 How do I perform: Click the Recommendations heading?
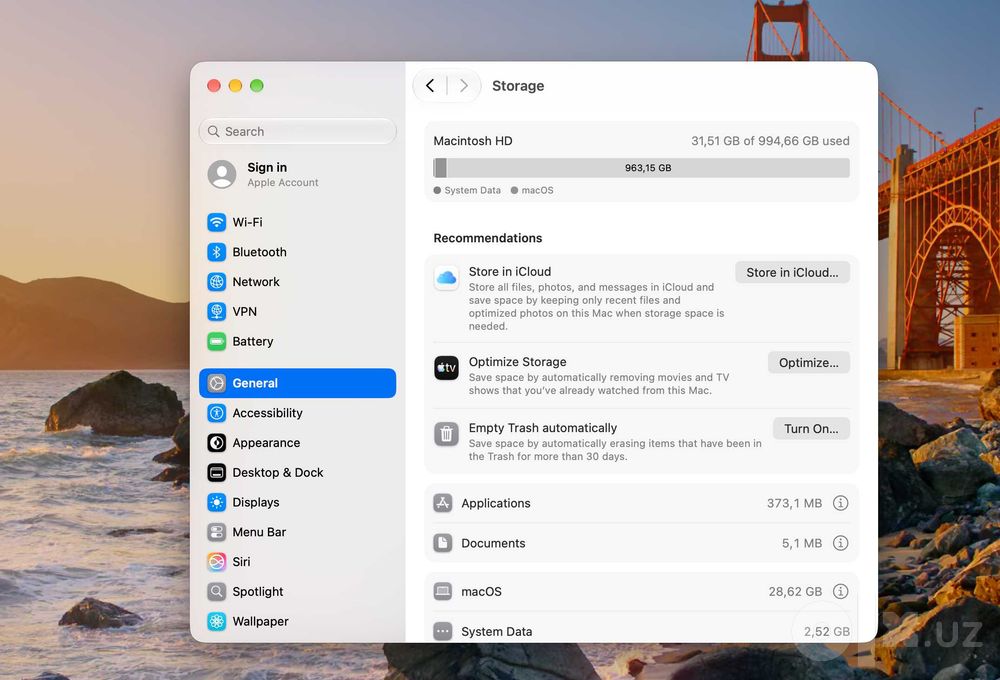coord(488,238)
